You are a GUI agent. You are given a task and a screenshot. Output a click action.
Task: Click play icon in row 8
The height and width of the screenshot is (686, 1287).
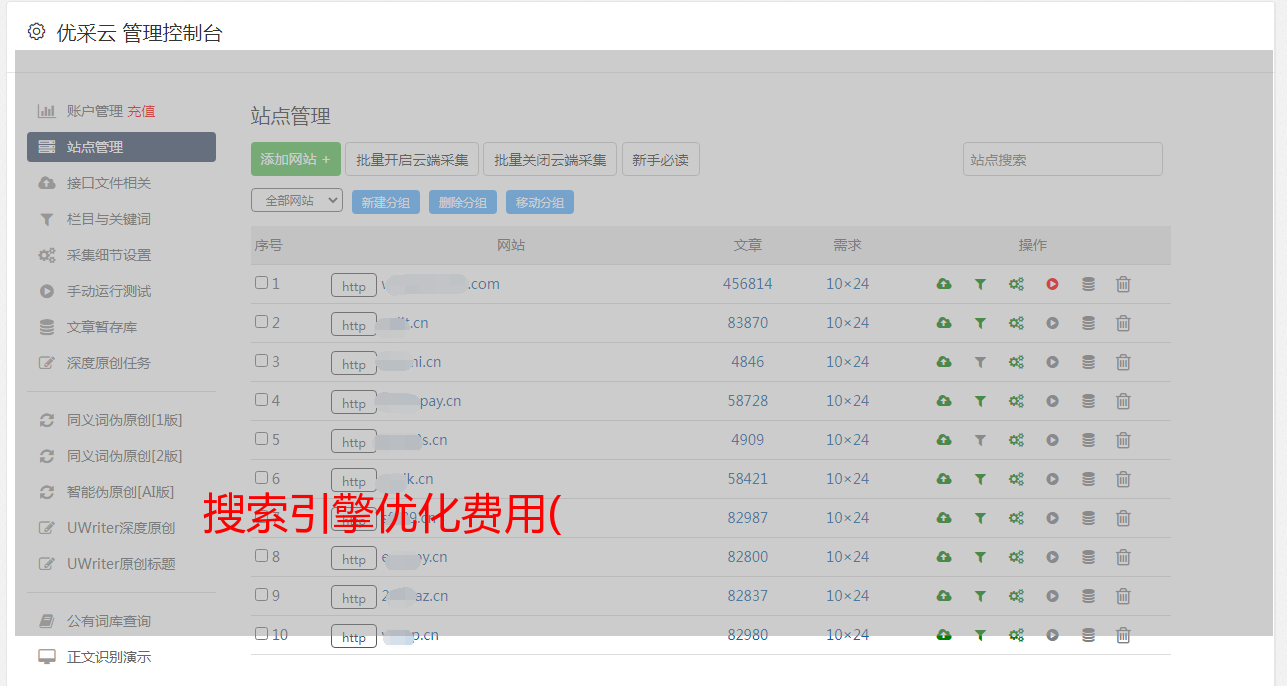pyautogui.click(x=1052, y=557)
